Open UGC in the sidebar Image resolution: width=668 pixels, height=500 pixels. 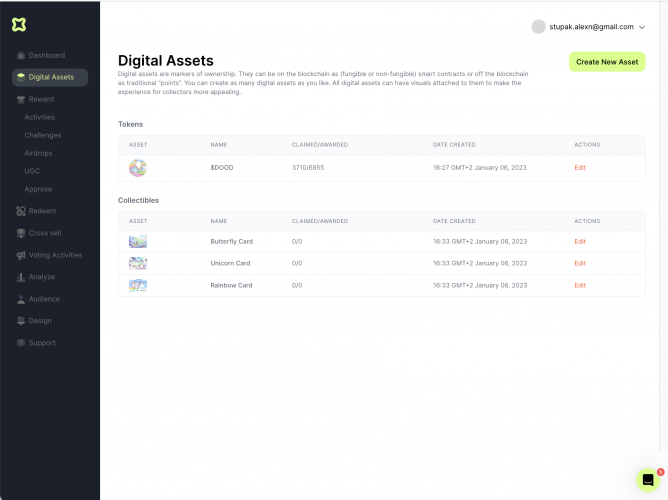(32, 171)
